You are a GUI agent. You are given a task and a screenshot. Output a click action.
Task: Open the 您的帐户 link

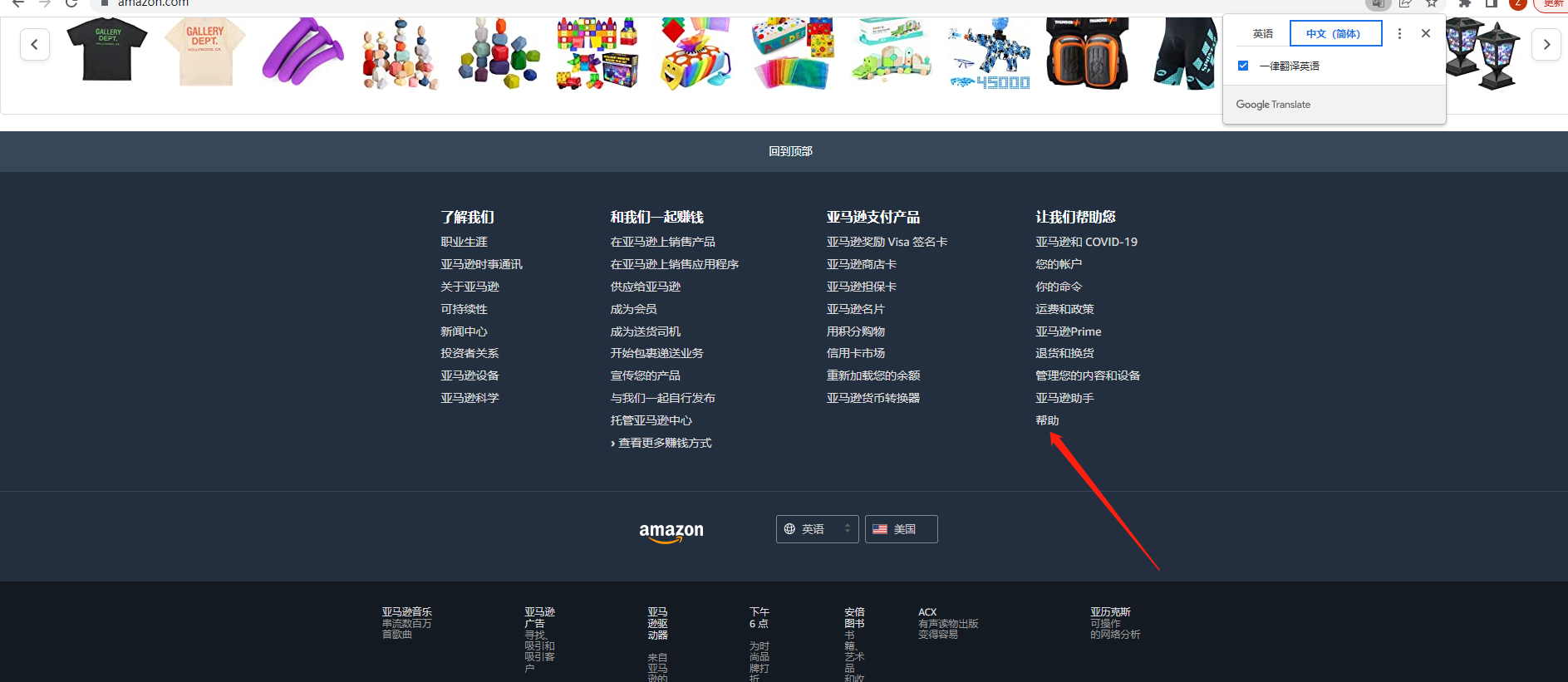[1059, 264]
